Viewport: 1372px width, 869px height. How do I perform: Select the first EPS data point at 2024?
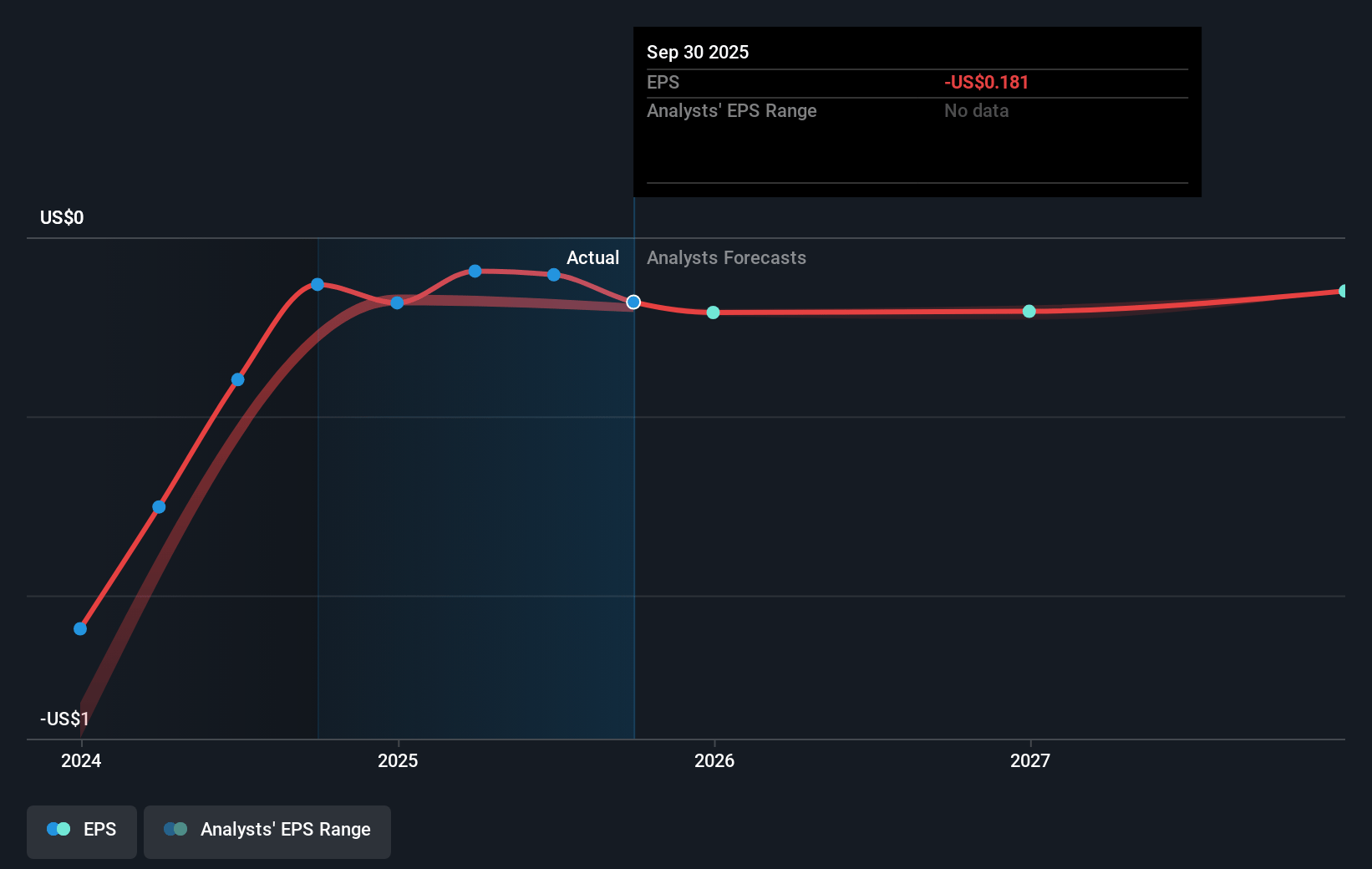(x=80, y=628)
